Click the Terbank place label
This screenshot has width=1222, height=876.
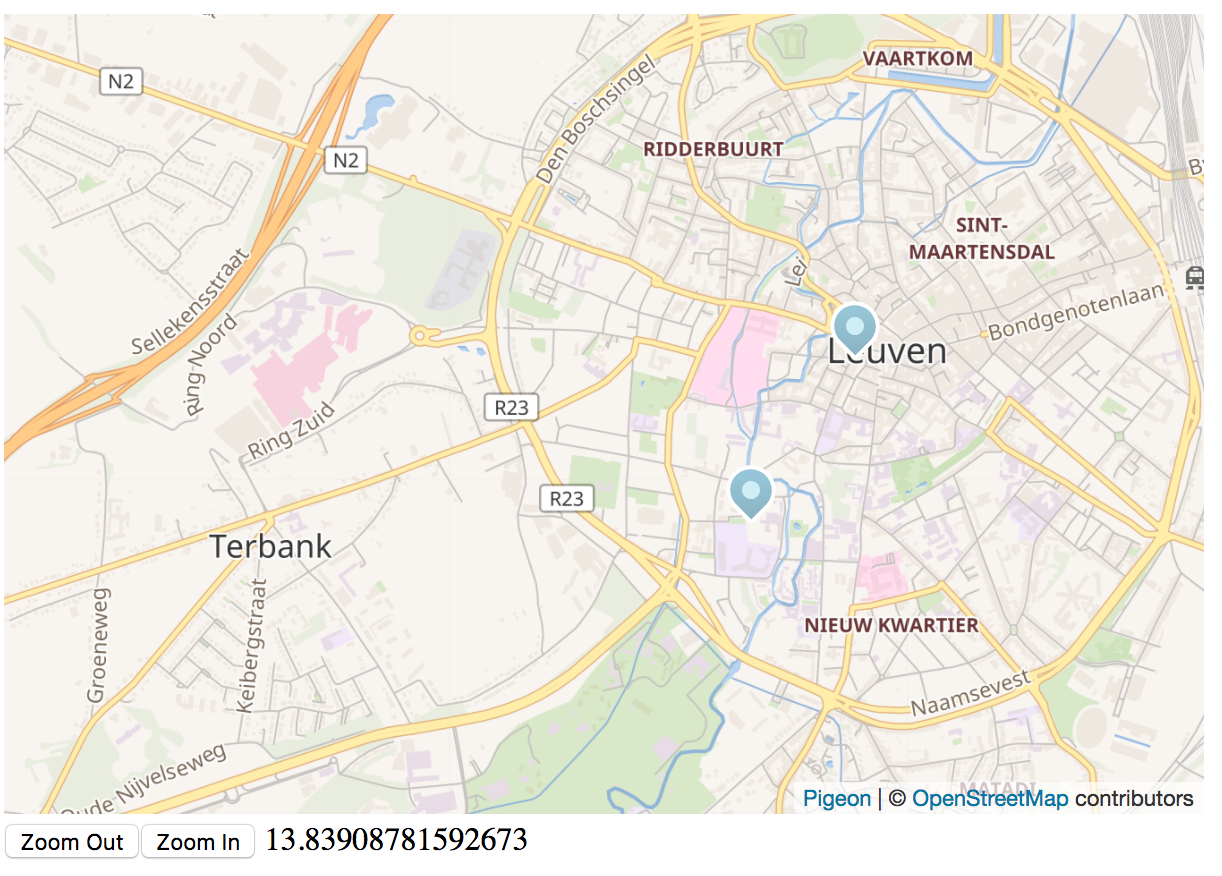click(270, 546)
